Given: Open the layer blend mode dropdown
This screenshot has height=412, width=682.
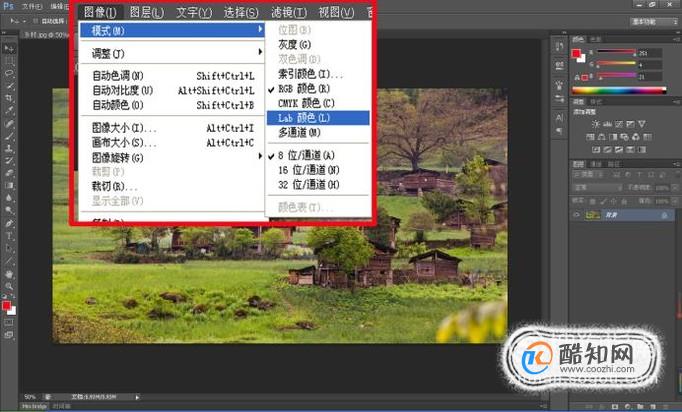Looking at the screenshot, I should pos(597,188).
